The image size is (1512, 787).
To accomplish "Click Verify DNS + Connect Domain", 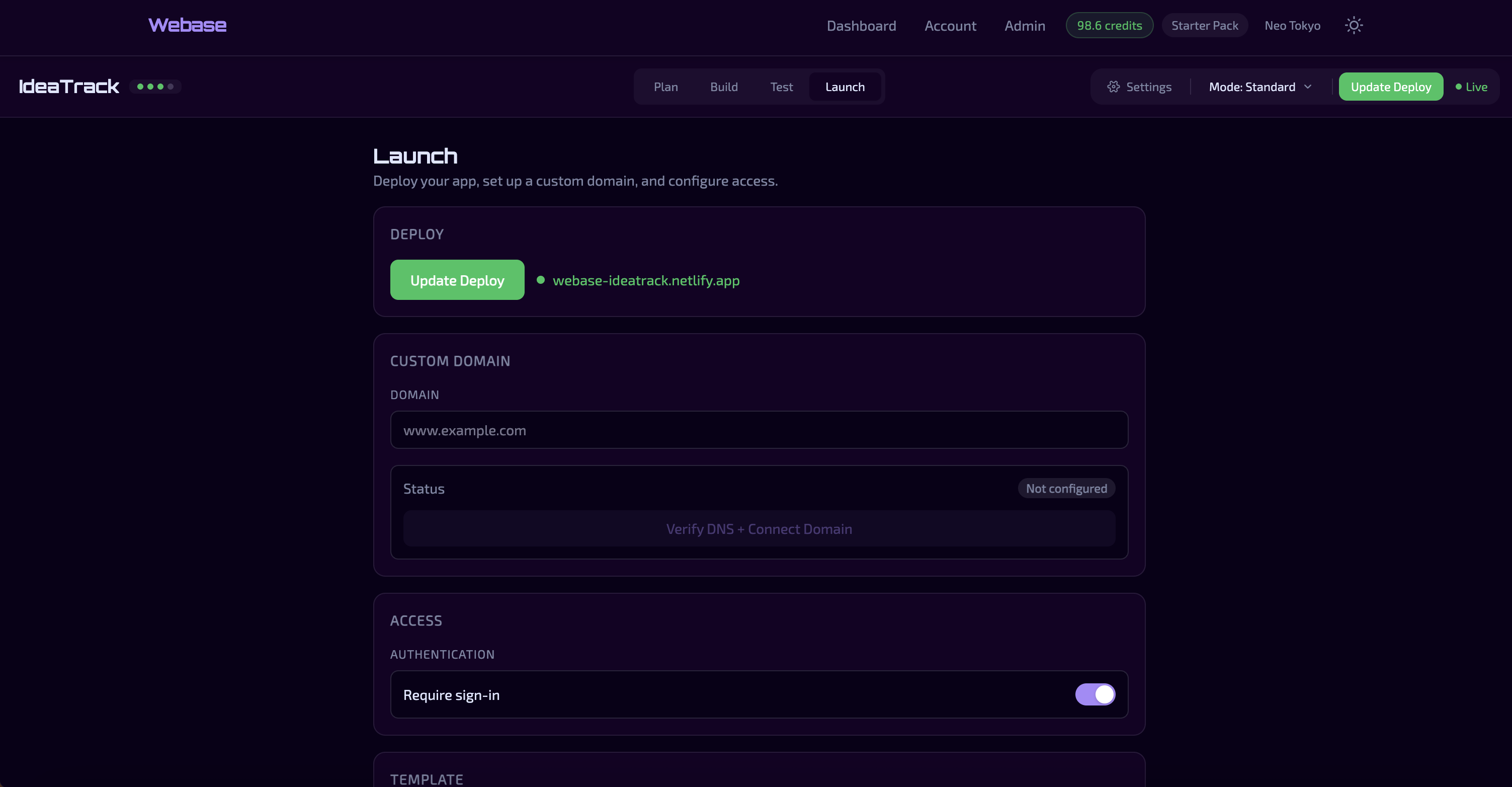I will [759, 528].
